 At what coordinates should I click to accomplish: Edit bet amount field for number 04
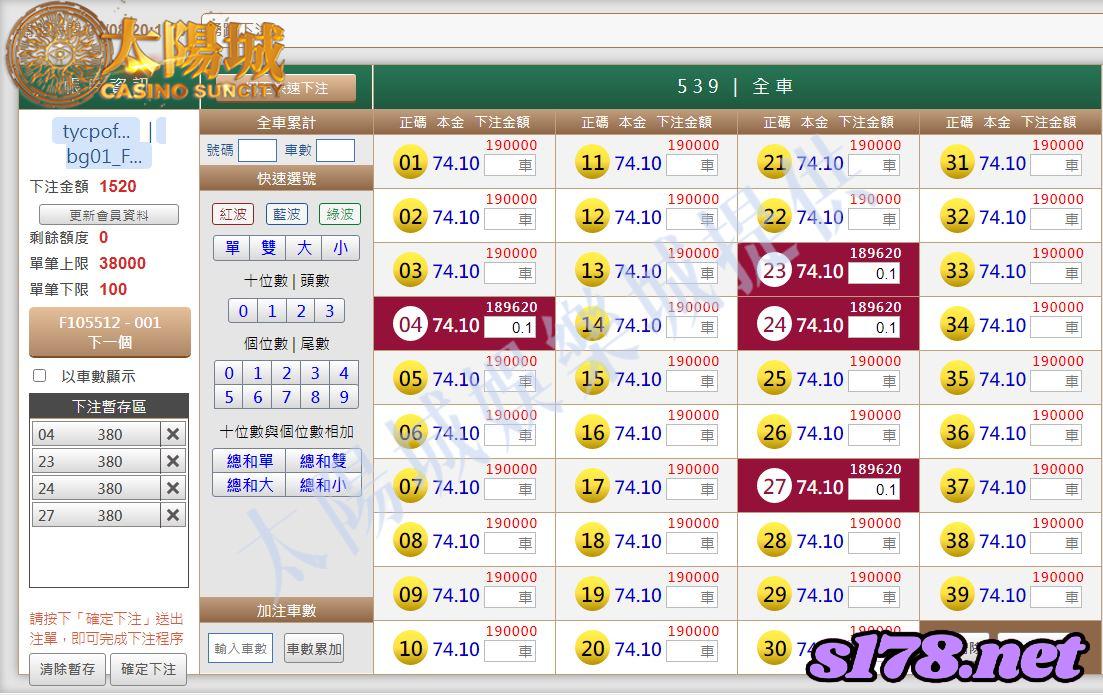click(x=510, y=327)
